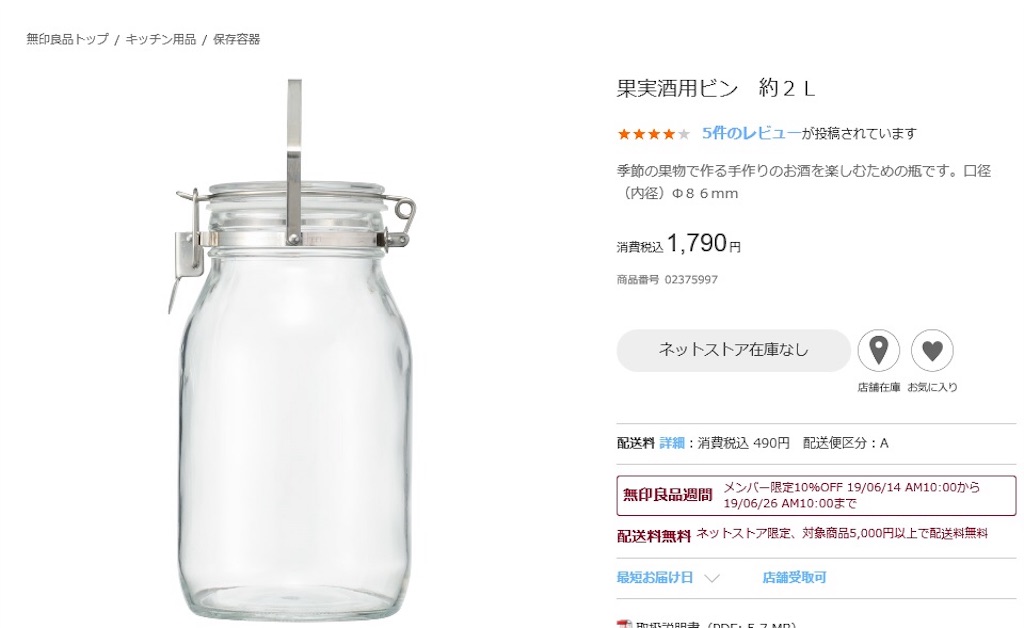This screenshot has height=628, width=1024.
Task: Open the キッチン用品 breadcrumb category
Action: [x=160, y=39]
